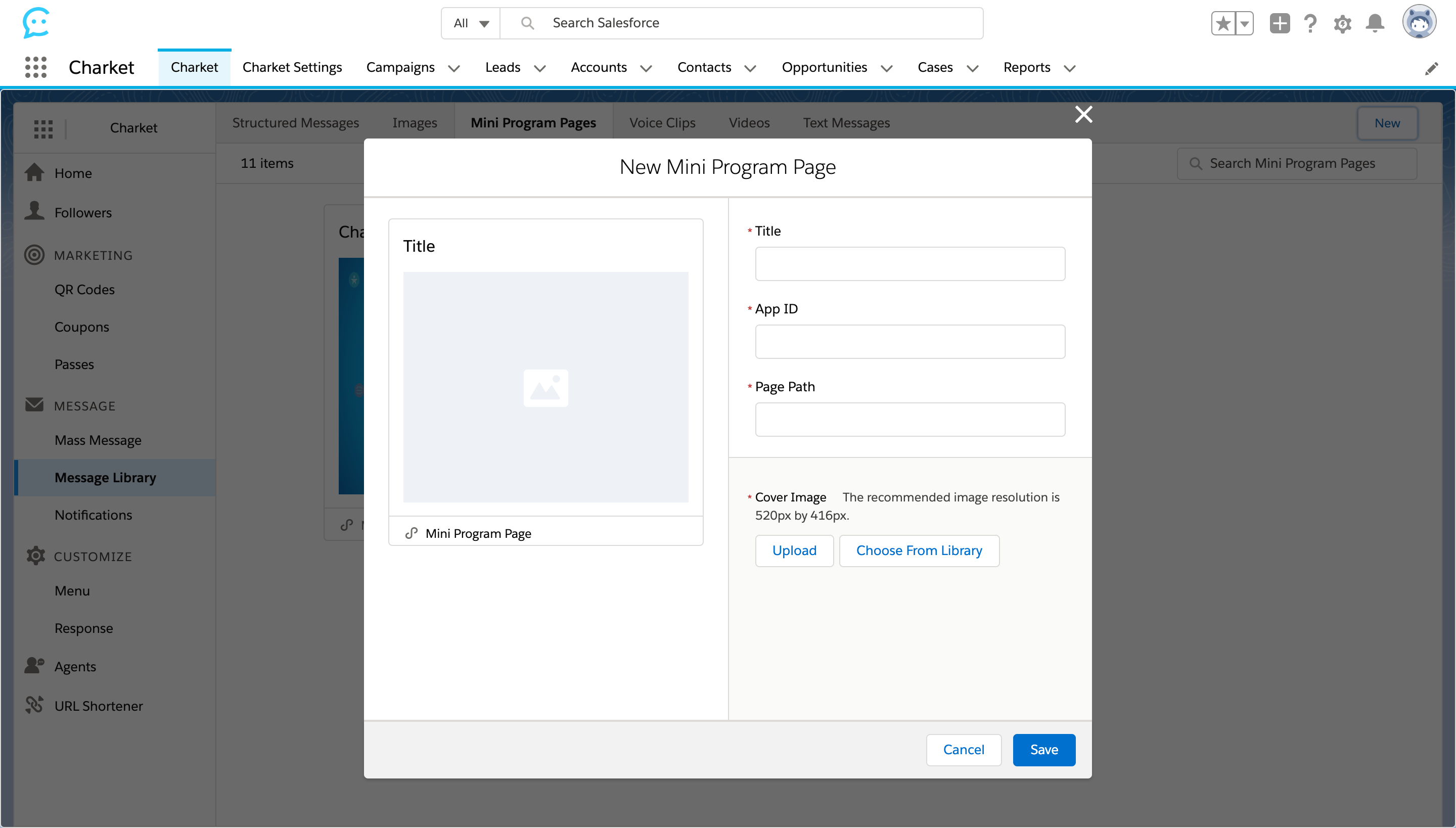Image resolution: width=1456 pixels, height=828 pixels.
Task: Switch to the Voice Clips tab
Action: [662, 123]
